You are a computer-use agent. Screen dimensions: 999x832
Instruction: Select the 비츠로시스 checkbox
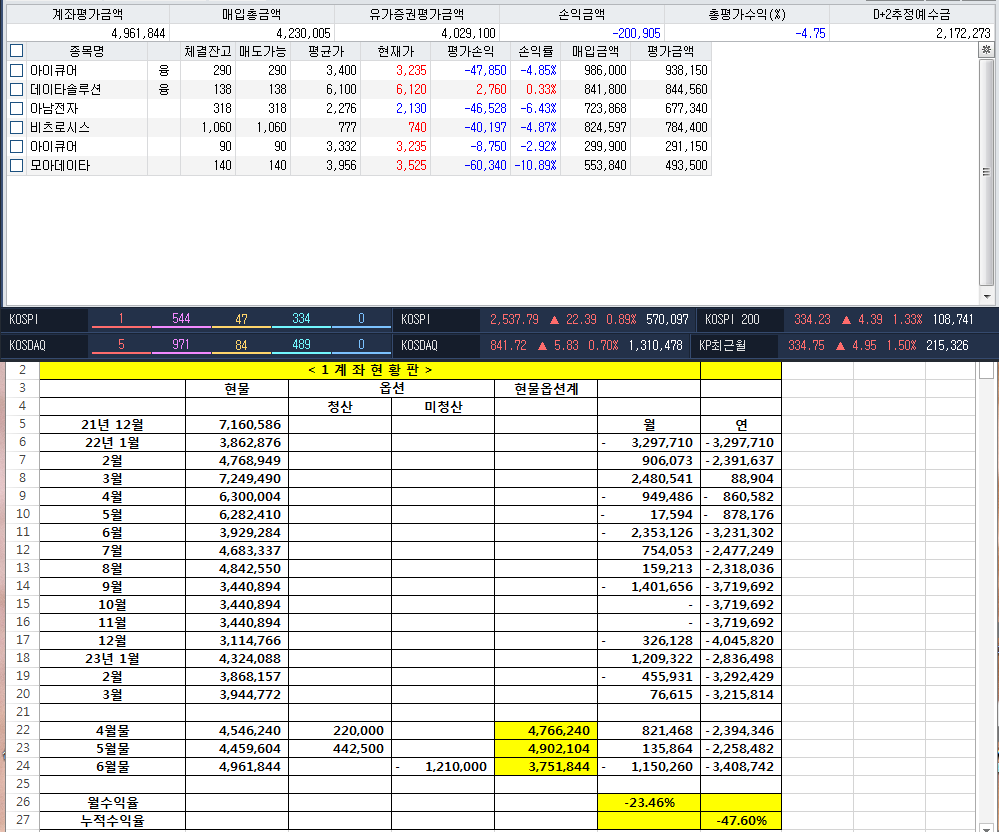pos(16,127)
